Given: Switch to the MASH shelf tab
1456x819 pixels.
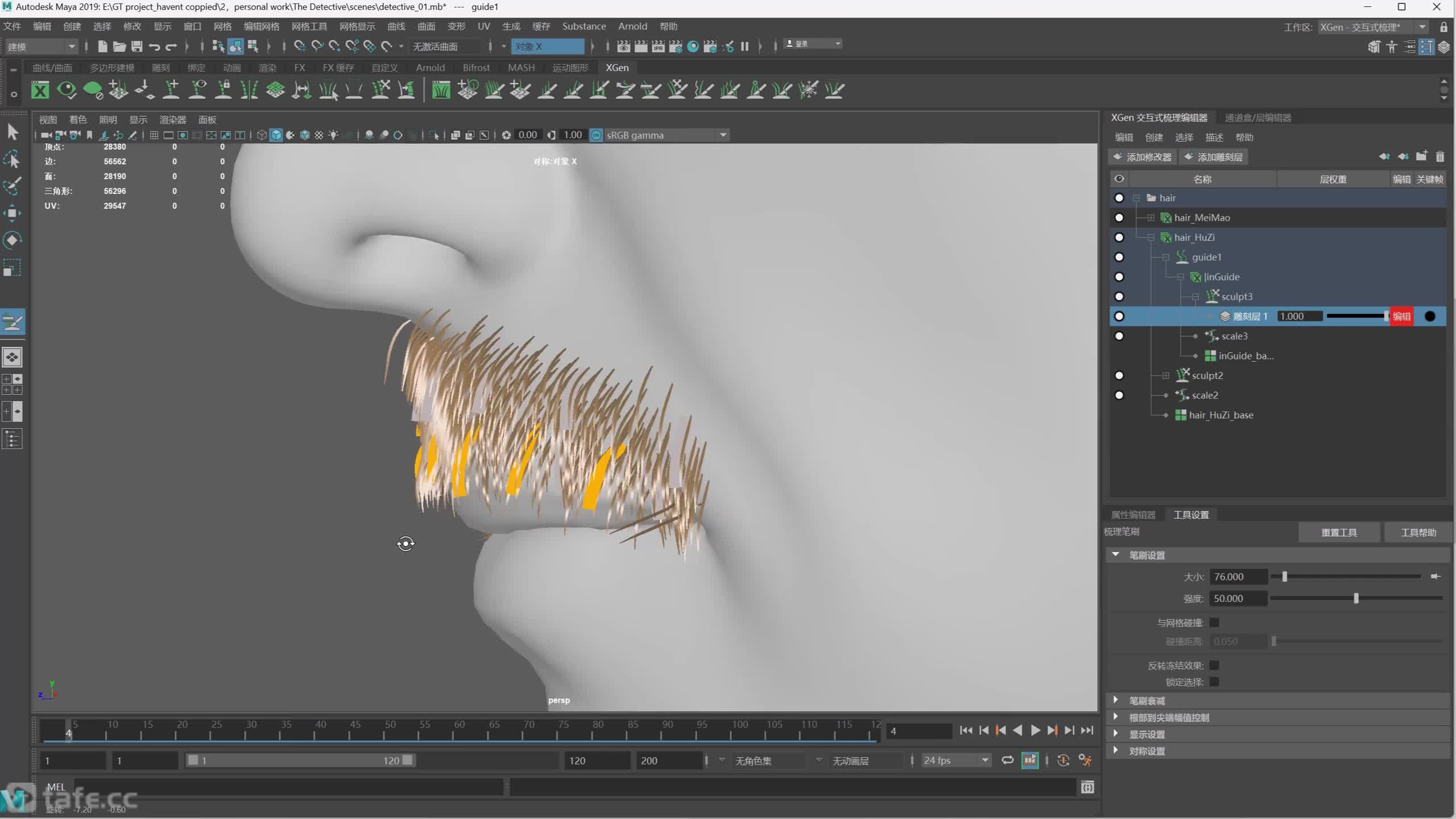Looking at the screenshot, I should (x=521, y=67).
